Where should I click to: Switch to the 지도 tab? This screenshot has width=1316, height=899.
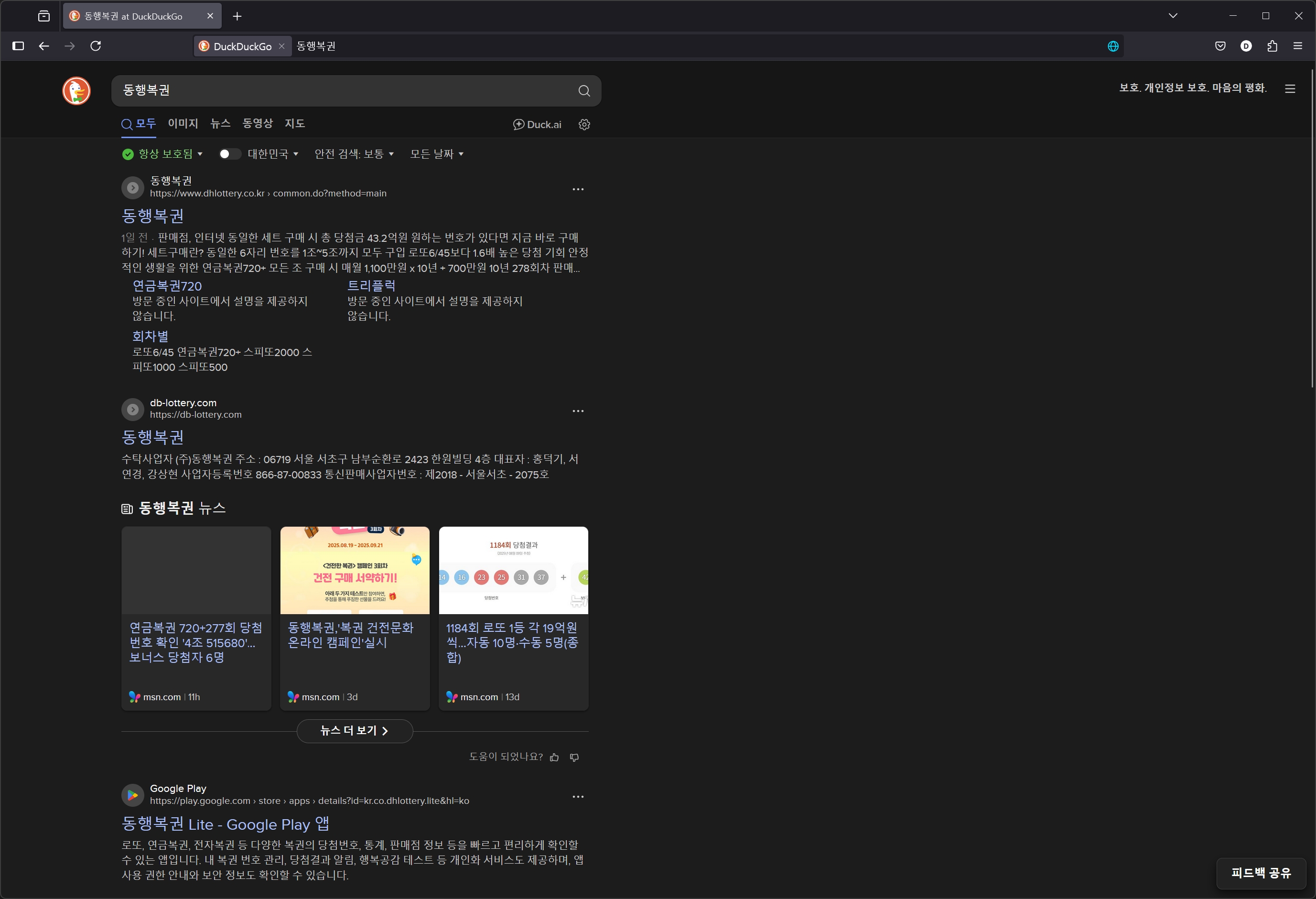[295, 123]
